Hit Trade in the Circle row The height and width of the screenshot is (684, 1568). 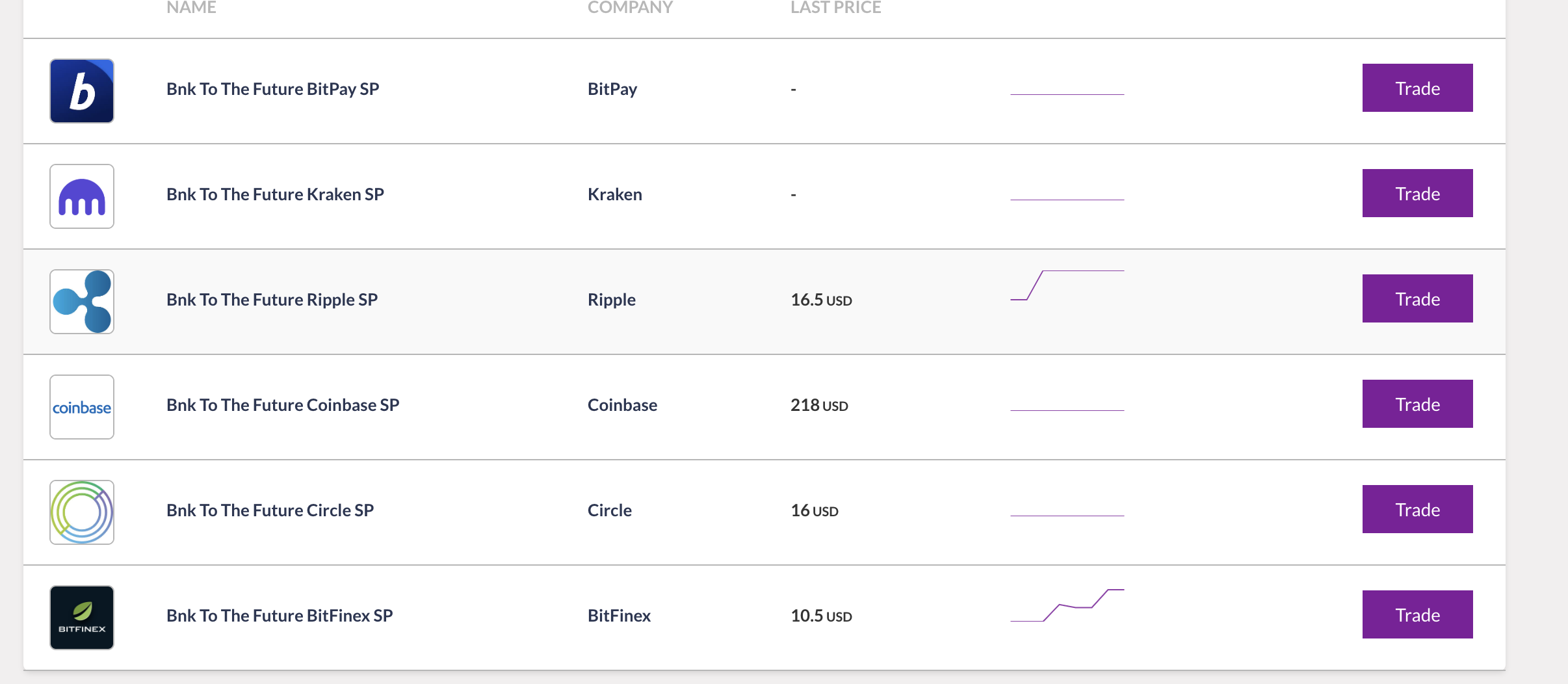click(x=1417, y=509)
